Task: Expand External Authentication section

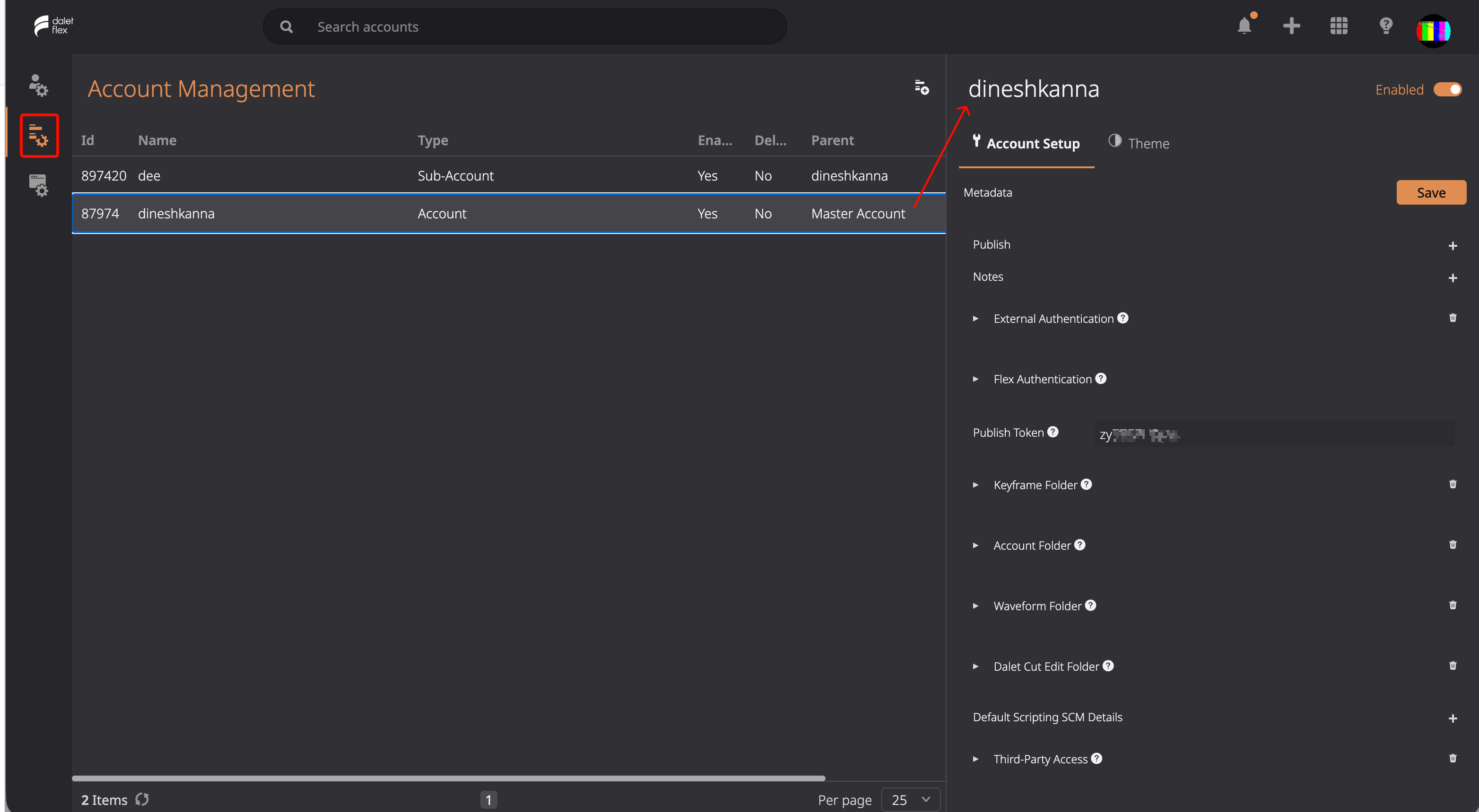Action: pos(975,319)
